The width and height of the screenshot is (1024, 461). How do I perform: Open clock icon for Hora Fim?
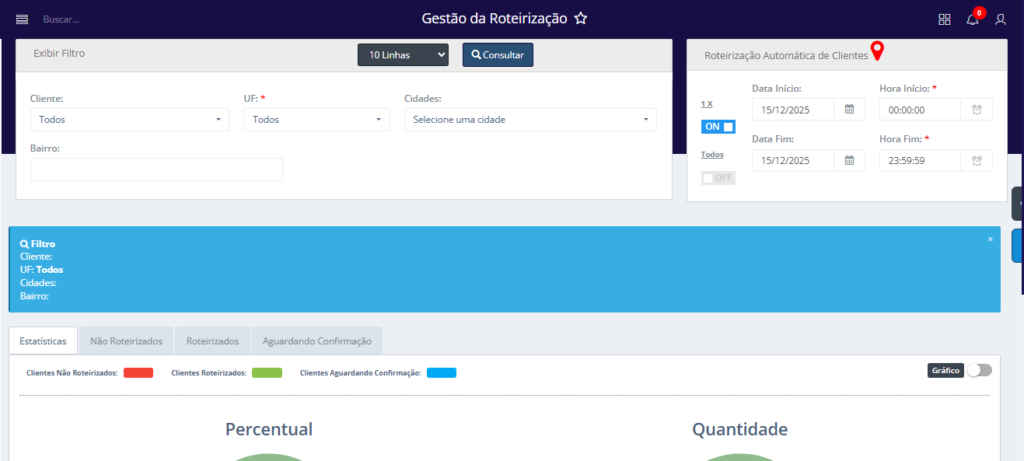[976, 160]
